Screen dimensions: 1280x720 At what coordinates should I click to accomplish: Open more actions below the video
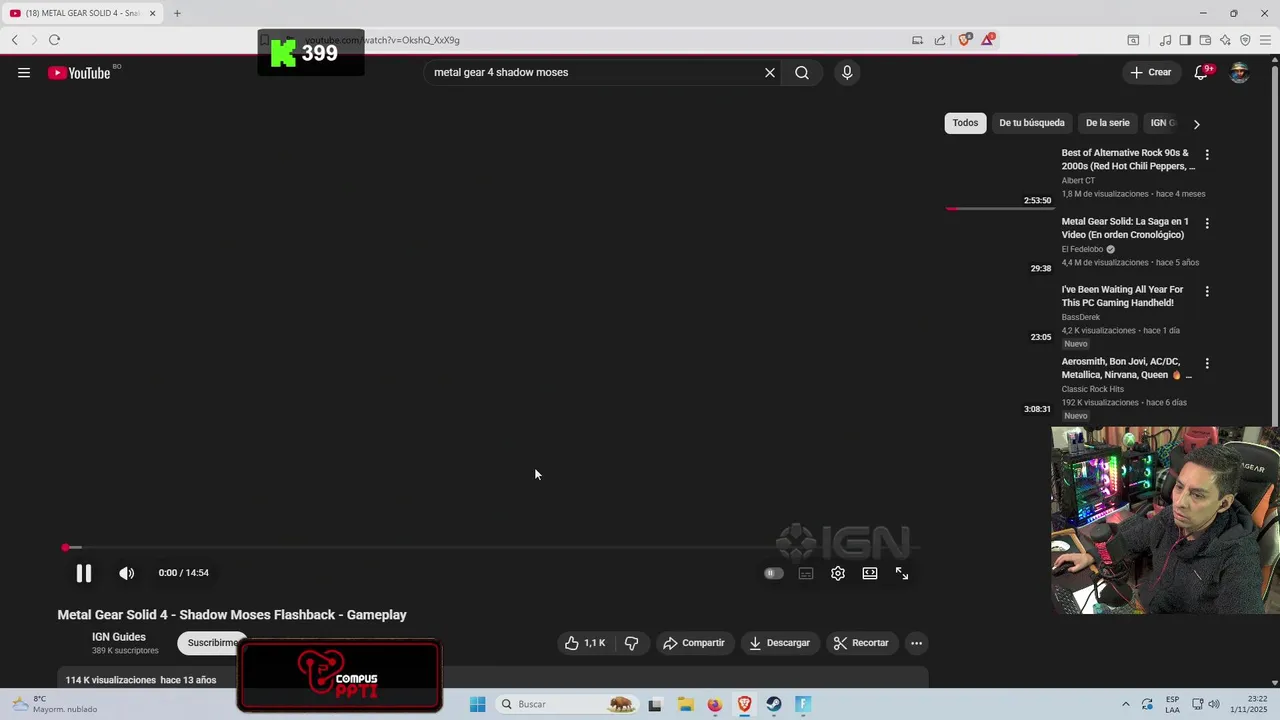point(916,643)
